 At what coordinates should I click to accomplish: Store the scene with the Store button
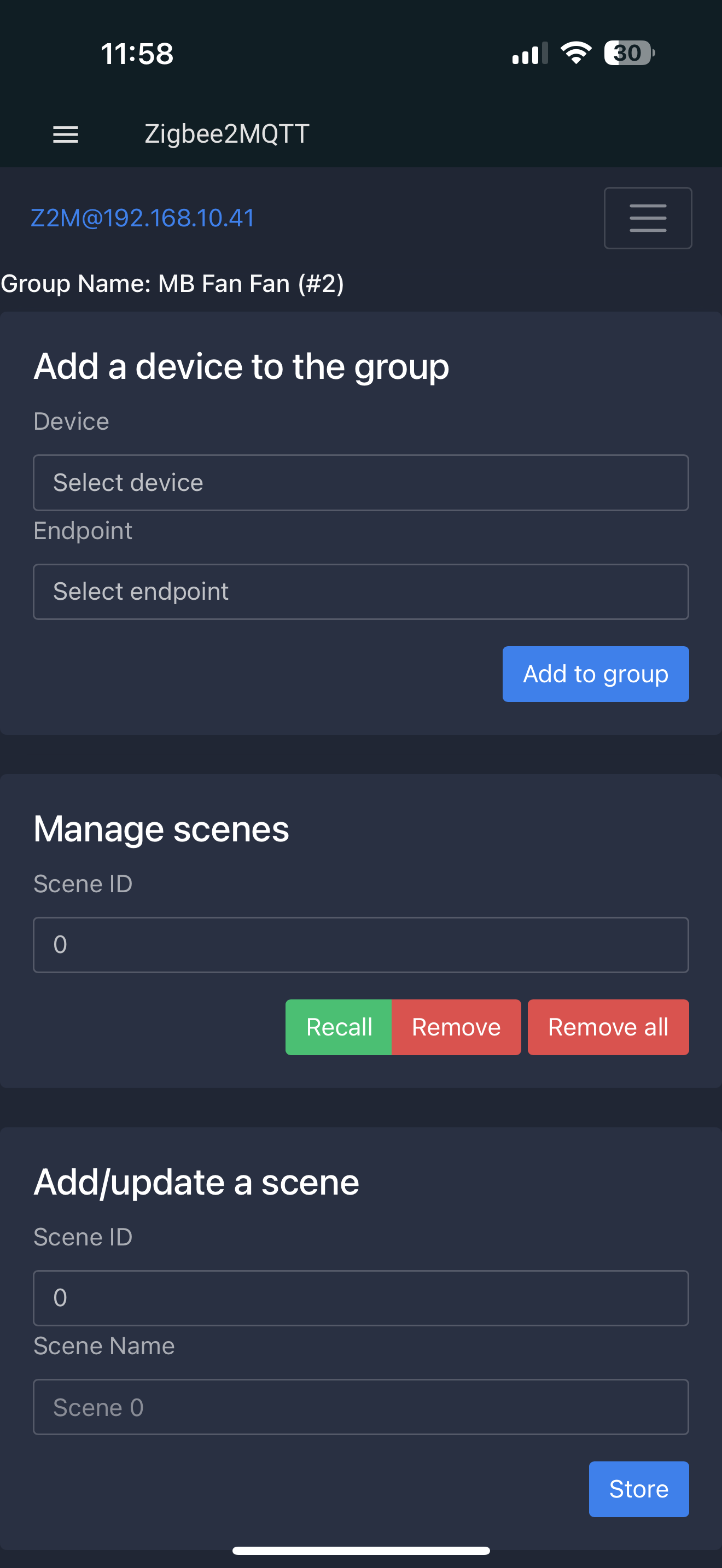(638, 1489)
